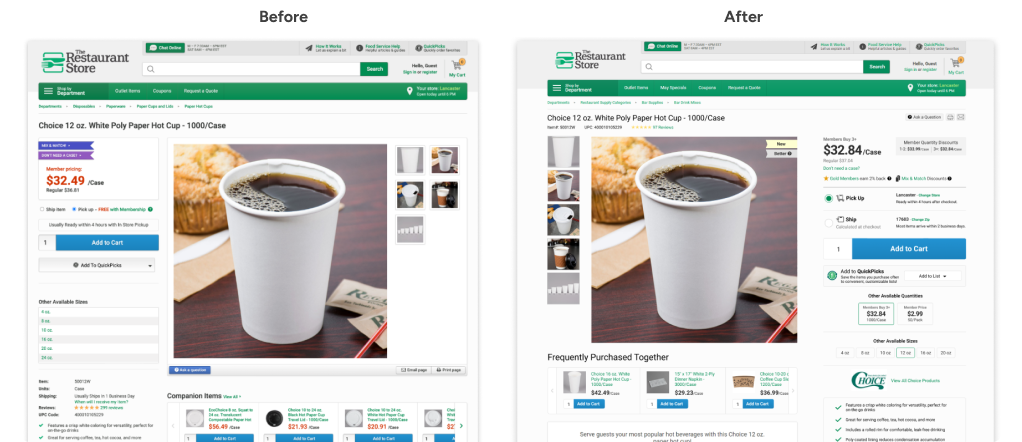The image size is (1022, 442).
Task: Click the info icon on the Seller badge, After page
Action: (789, 154)
